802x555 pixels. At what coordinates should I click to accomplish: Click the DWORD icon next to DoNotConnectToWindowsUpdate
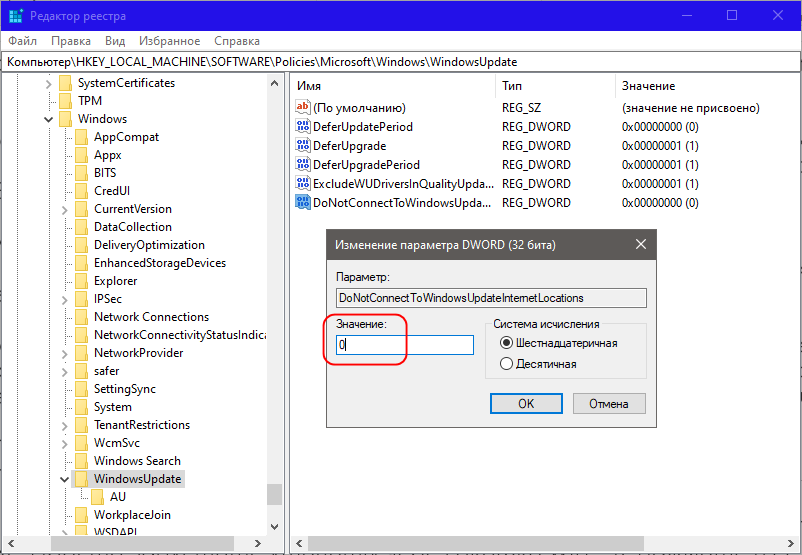(303, 202)
